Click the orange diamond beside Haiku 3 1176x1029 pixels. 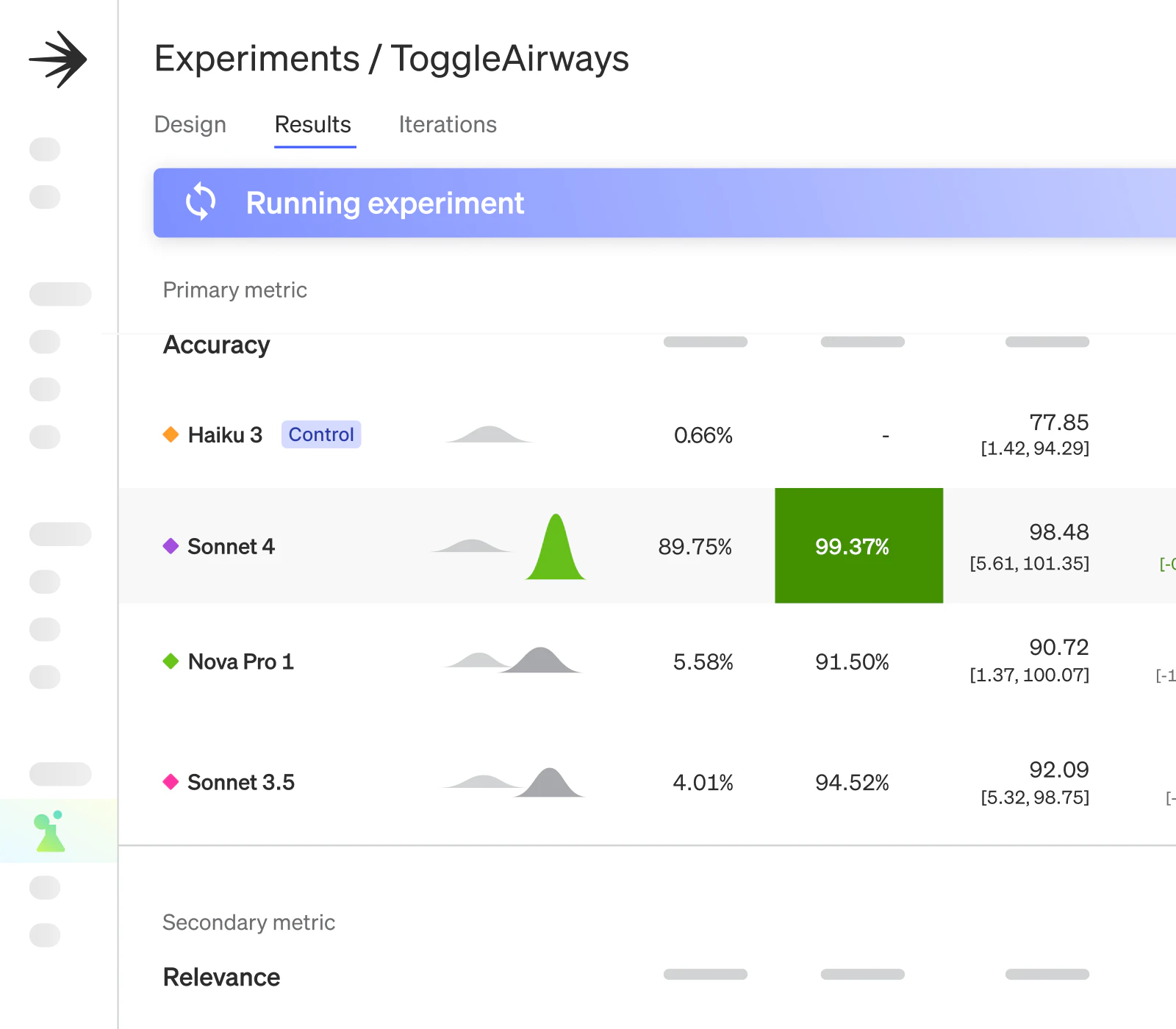tap(171, 434)
